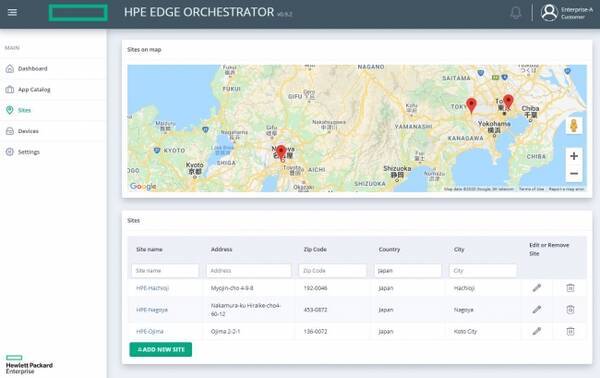Click the Country filter field
Image resolution: width=600 pixels, height=378 pixels.
(x=408, y=270)
